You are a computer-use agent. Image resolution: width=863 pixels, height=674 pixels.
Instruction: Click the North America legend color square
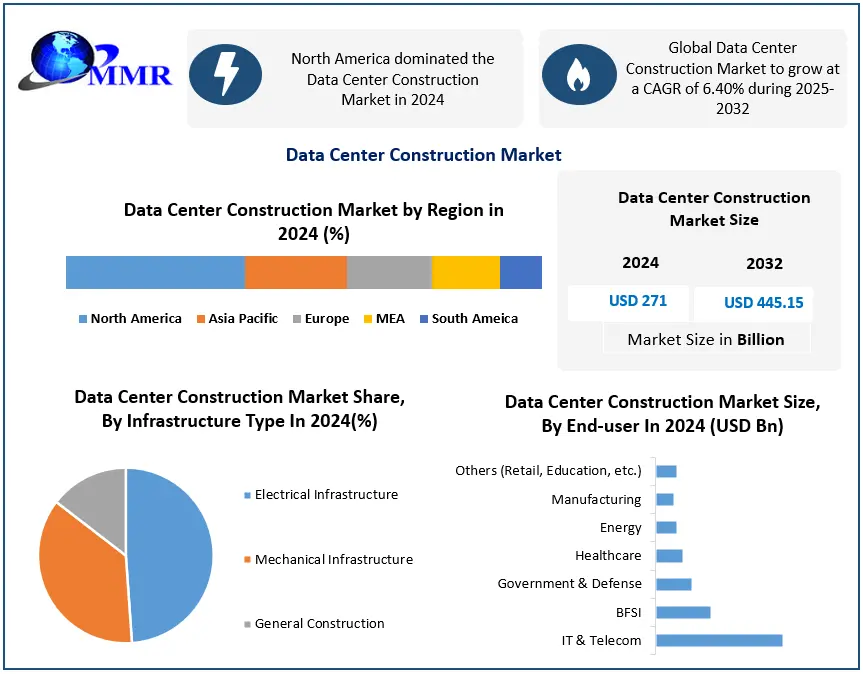83,319
